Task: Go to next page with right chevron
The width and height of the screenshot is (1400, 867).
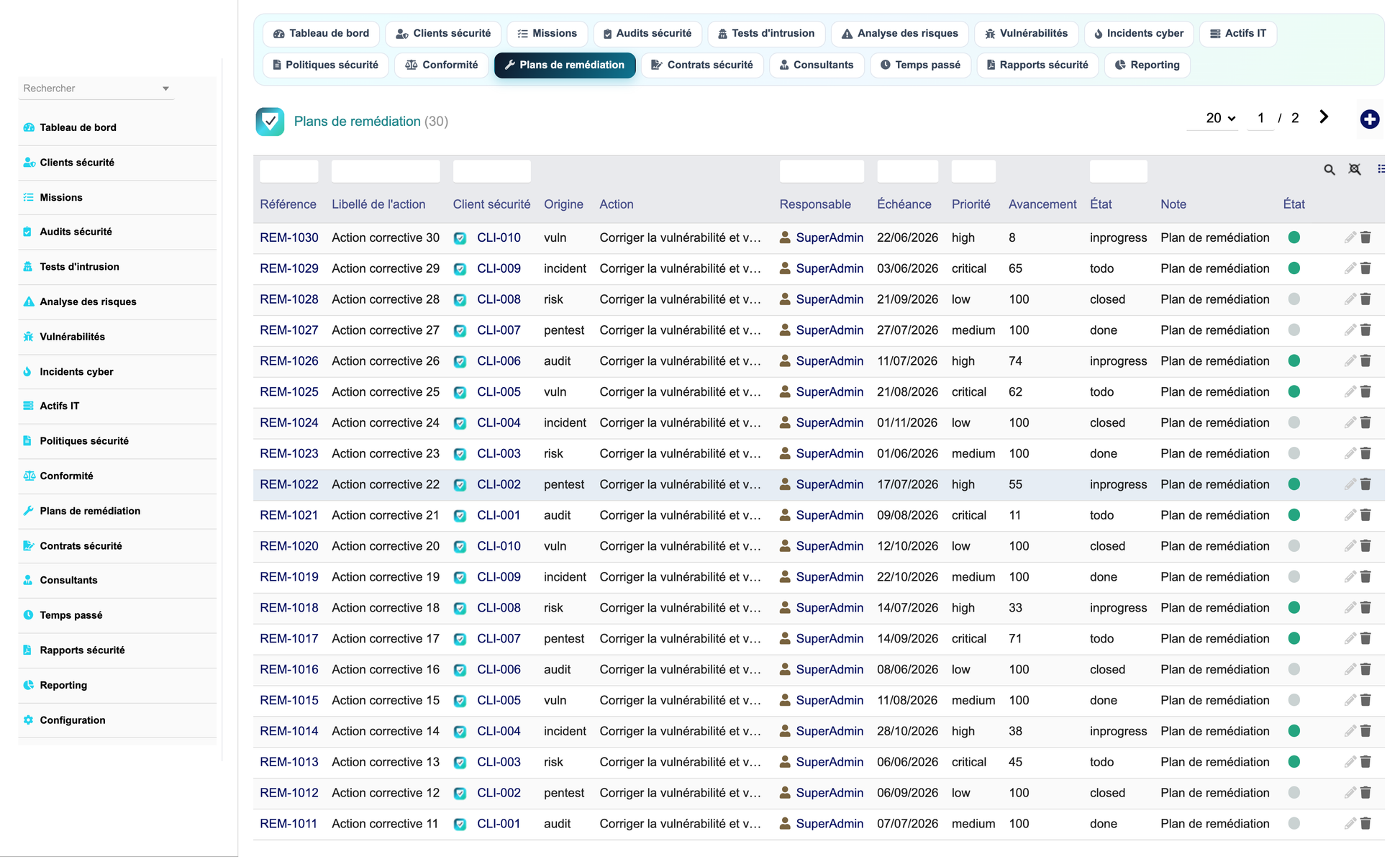Action: coord(1324,117)
